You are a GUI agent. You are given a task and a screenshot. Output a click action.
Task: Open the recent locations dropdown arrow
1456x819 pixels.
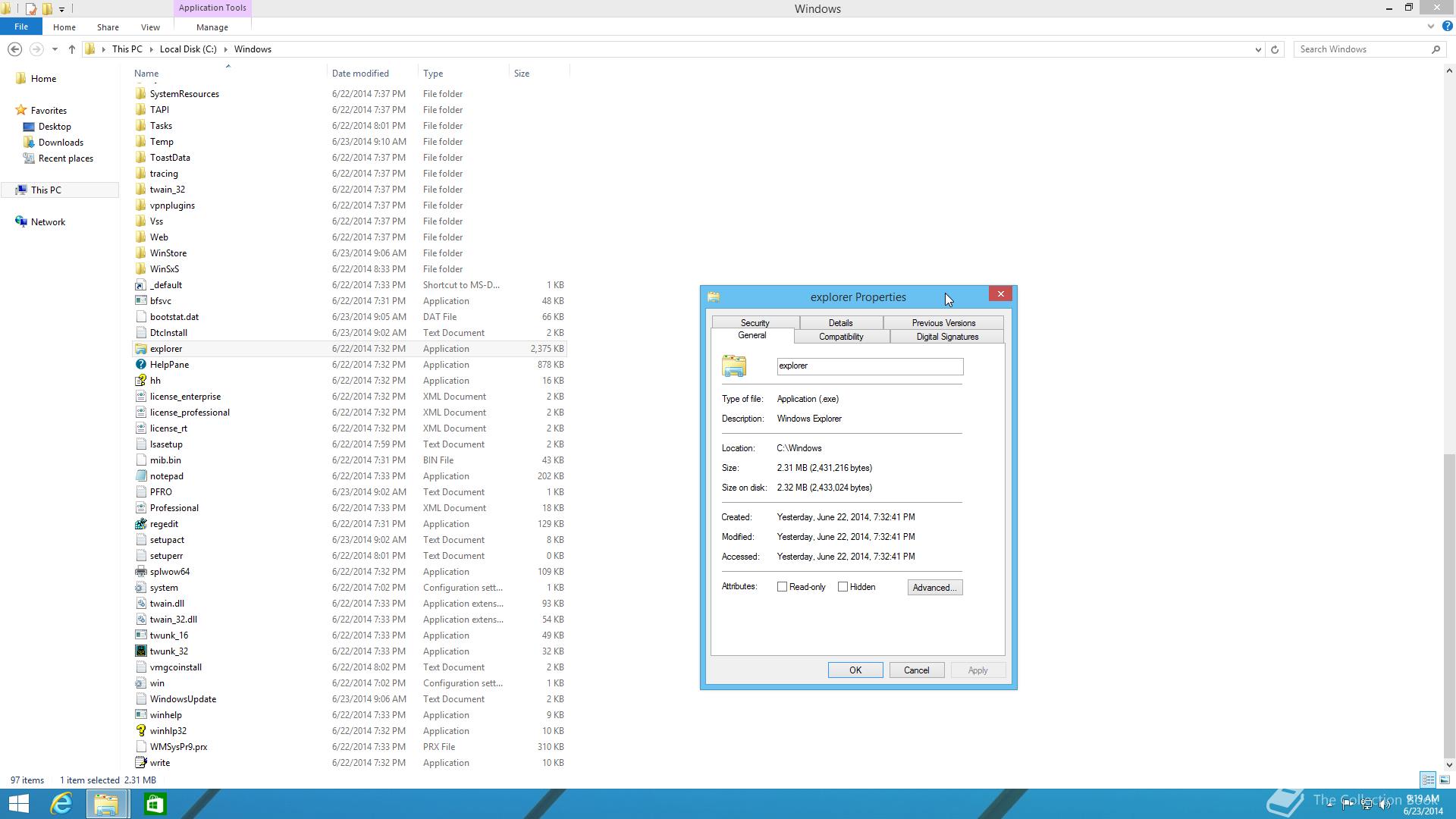click(55, 49)
